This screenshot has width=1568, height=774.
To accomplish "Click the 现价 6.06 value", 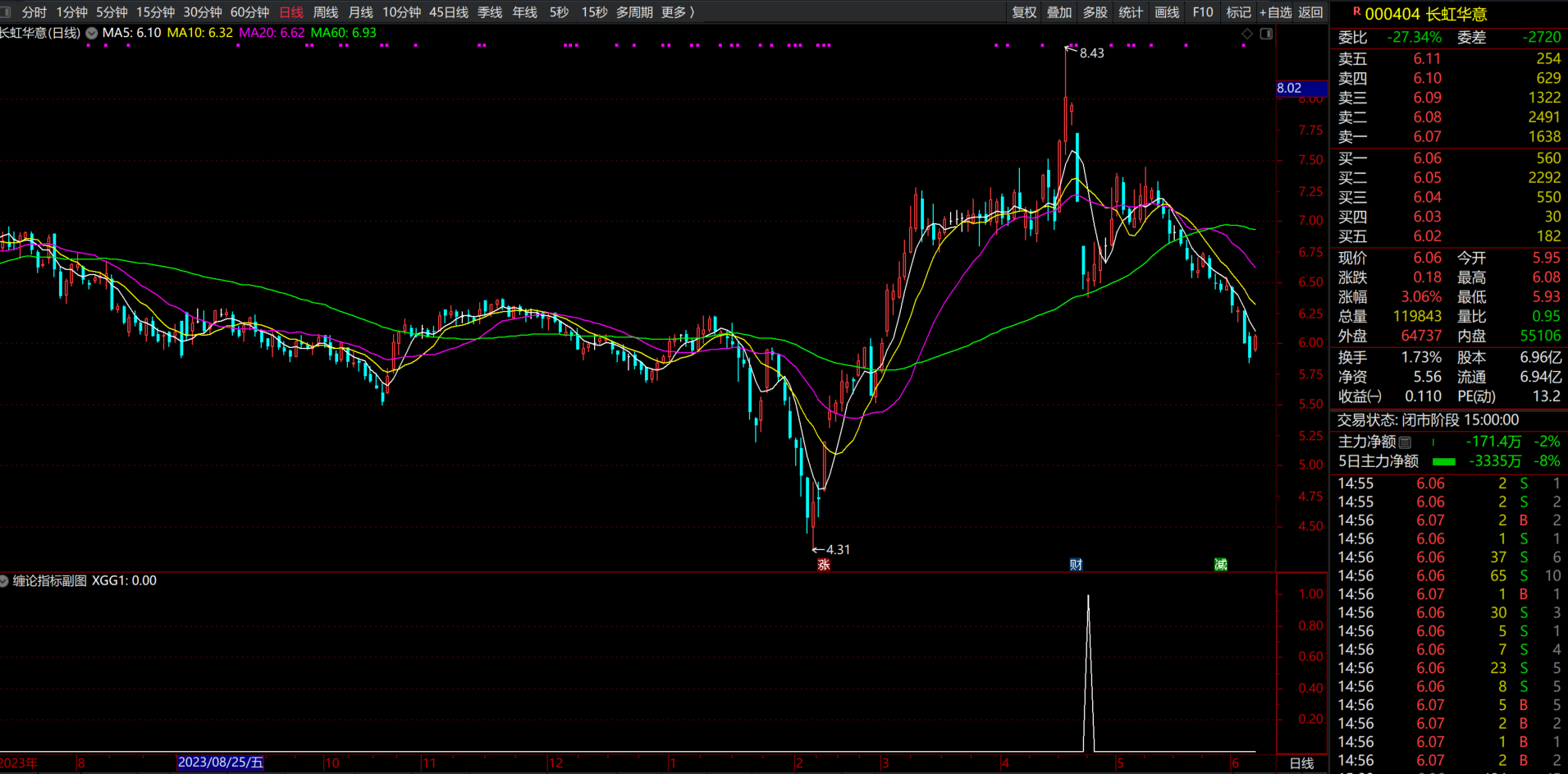I will pos(1427,258).
